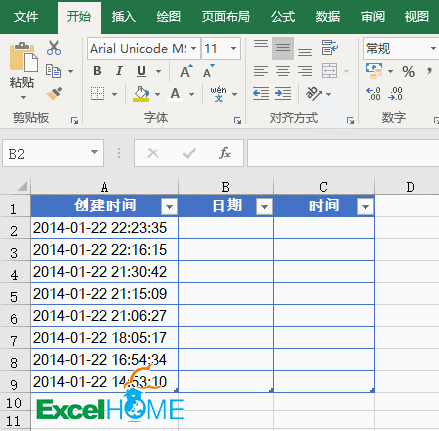Confirm formula entry checkmark icon

[189, 153]
